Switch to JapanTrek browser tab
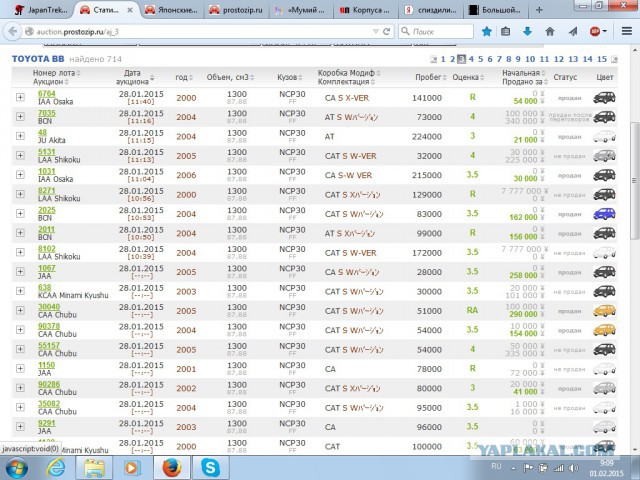This screenshot has width=640, height=480. click(x=41, y=10)
